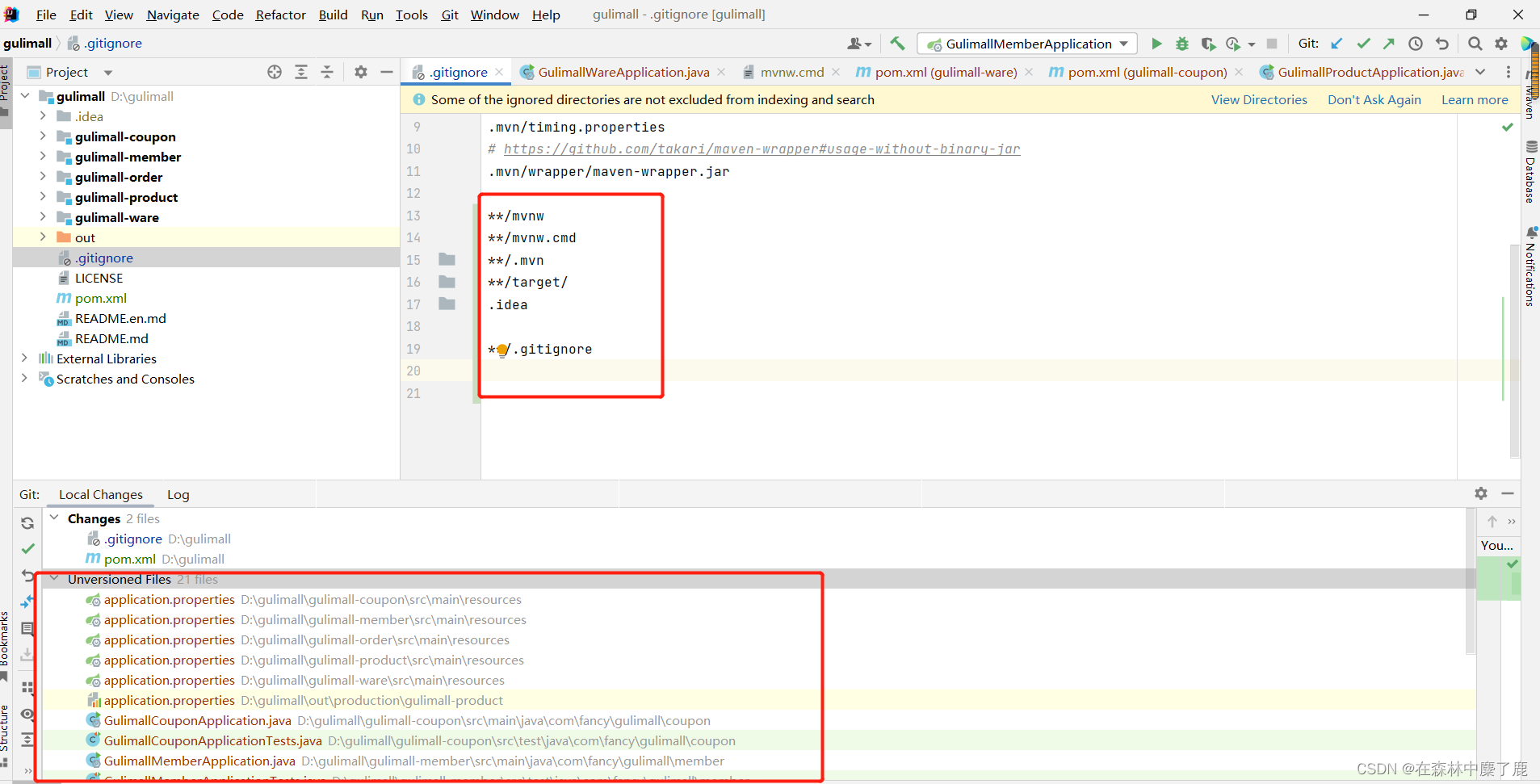Image resolution: width=1540 pixels, height=784 pixels.
Task: Open the File menu
Action: pyautogui.click(x=46, y=15)
